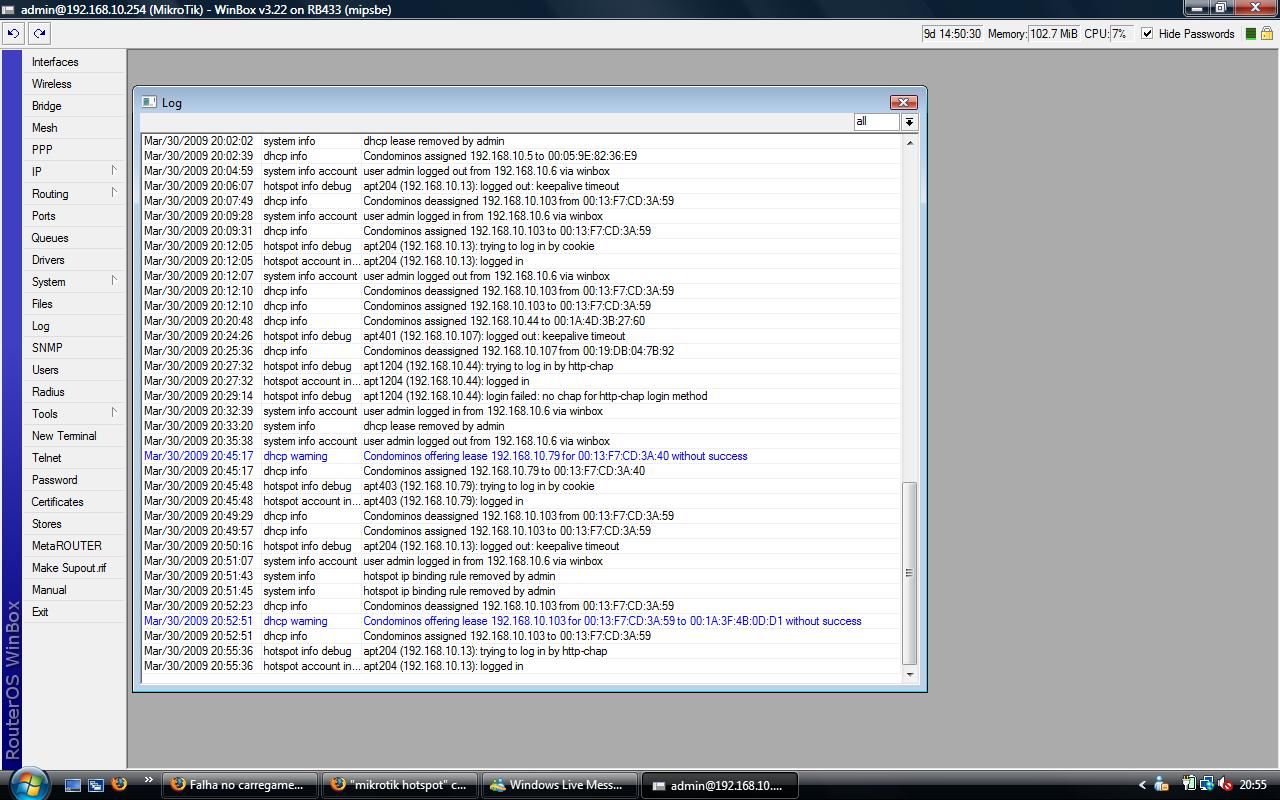This screenshot has width=1280, height=800.
Task: Switch to 'Falha no carregame...' Firefox taskbar button
Action: [240, 785]
